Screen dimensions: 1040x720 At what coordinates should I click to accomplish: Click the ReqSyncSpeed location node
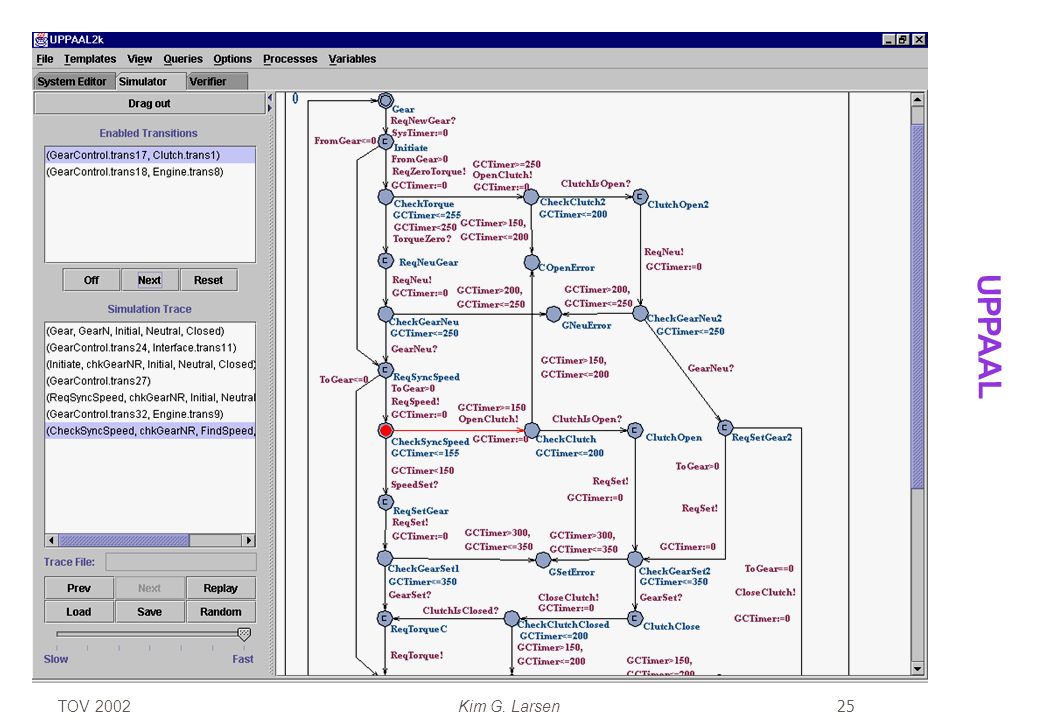pyautogui.click(x=385, y=369)
